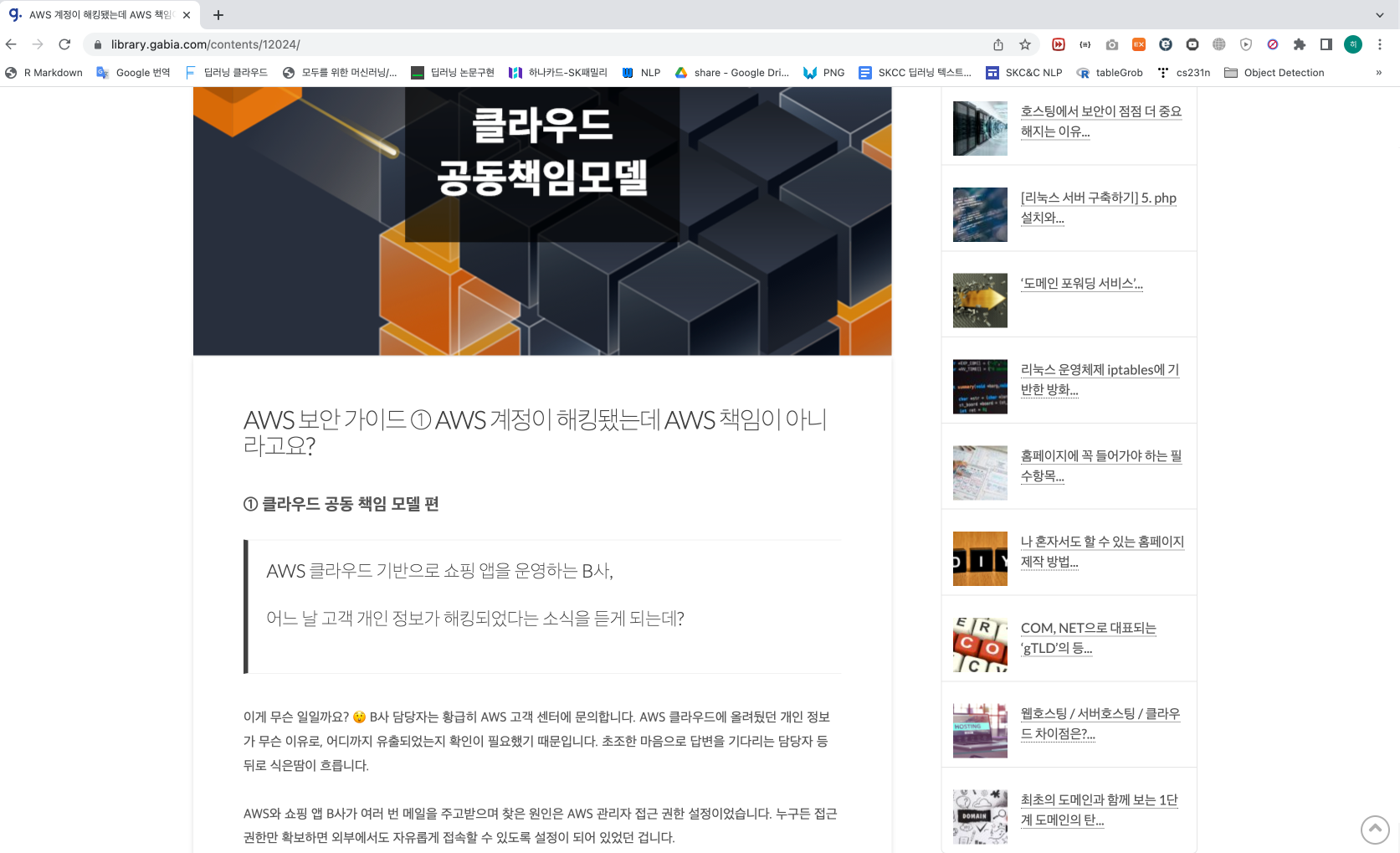Click the subheading ① 클라우드 공동 책임 모델 편
1400x853 pixels.
pyautogui.click(x=341, y=504)
